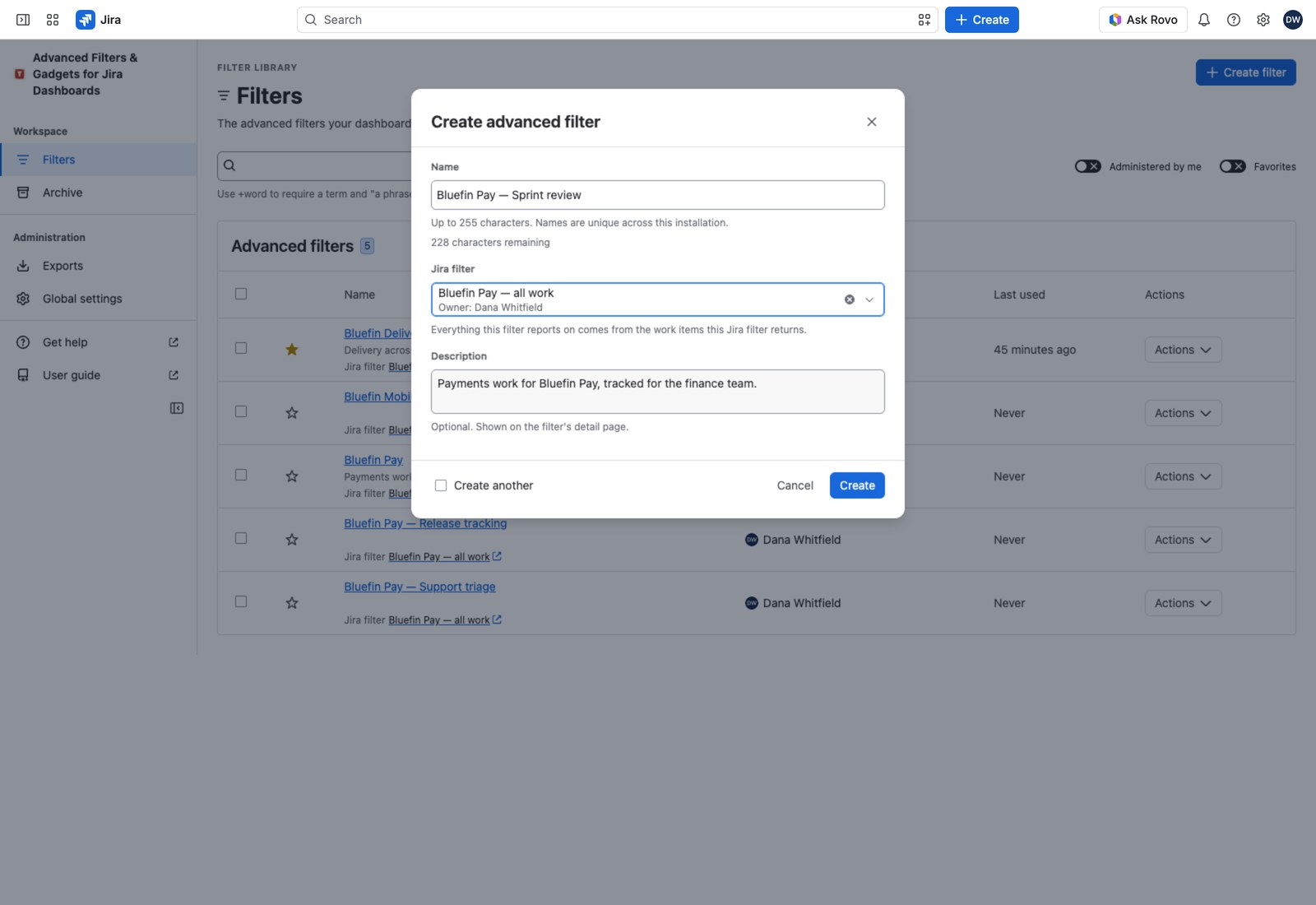Collapse the sidebar using the panel icon

[x=177, y=408]
